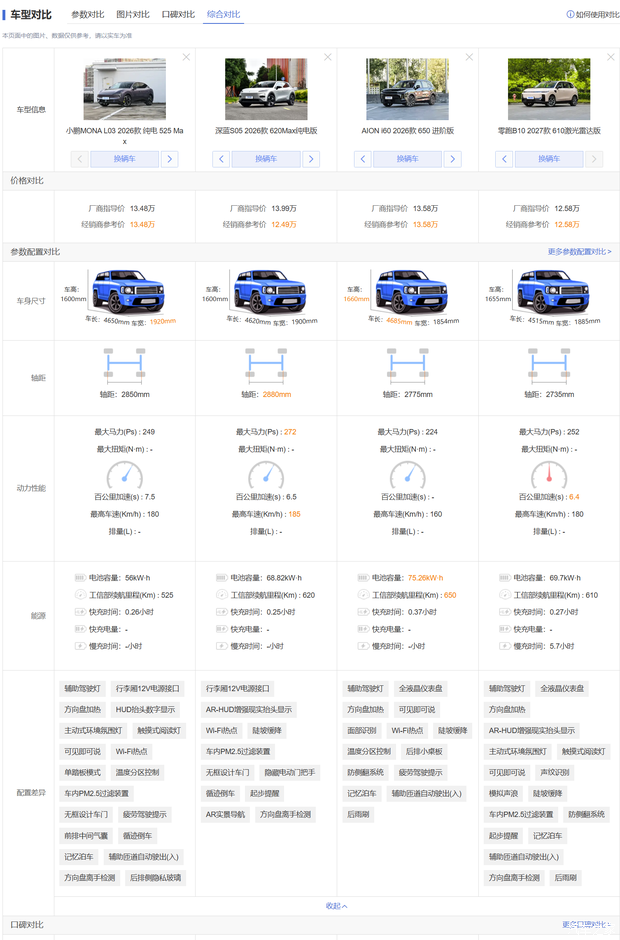Click AION i60 dealer price 13.58万
620x940 pixels.
pos(425,224)
